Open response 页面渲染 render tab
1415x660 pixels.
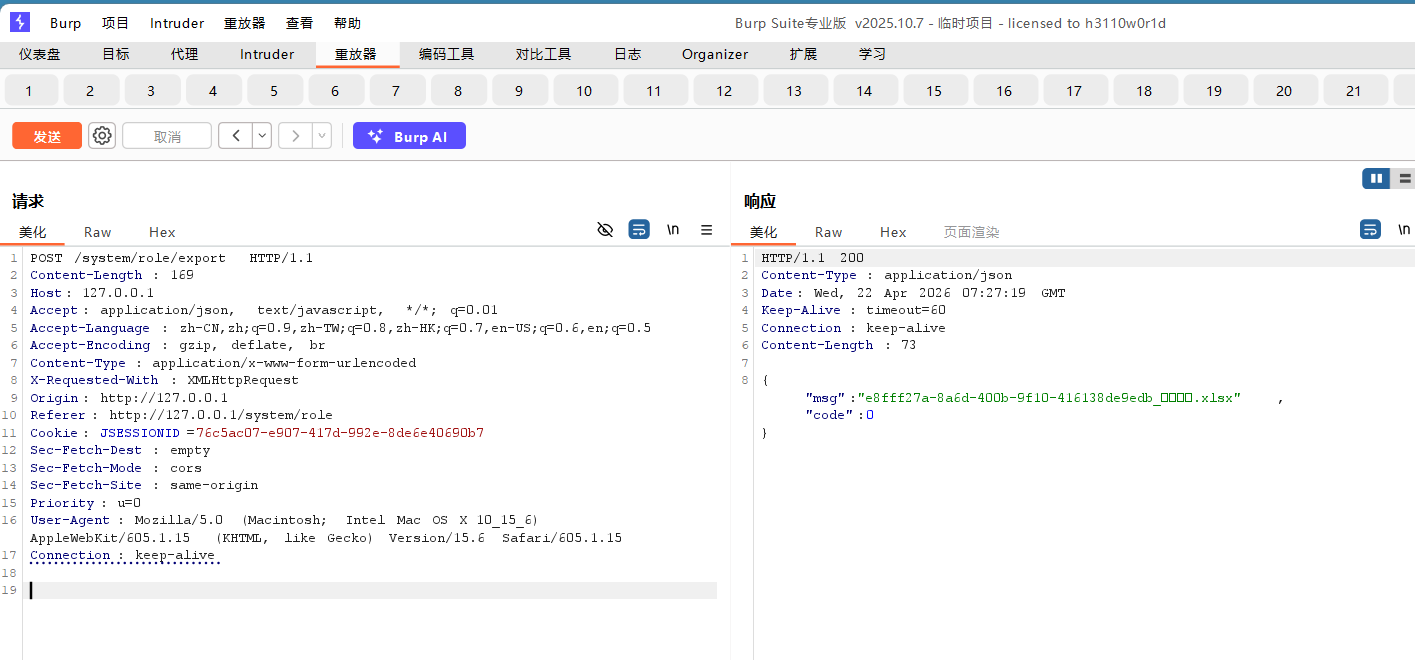pyautogui.click(x=971, y=232)
